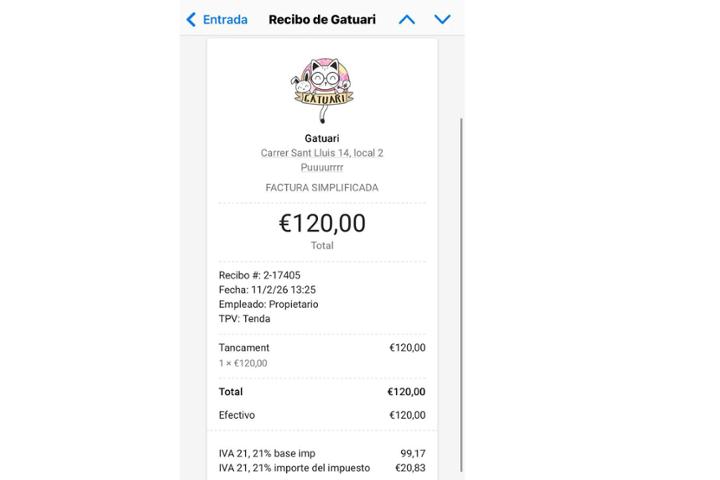The width and height of the screenshot is (720, 480).
Task: Click the vertical scrollbar of the receipt
Action: pos(461,290)
